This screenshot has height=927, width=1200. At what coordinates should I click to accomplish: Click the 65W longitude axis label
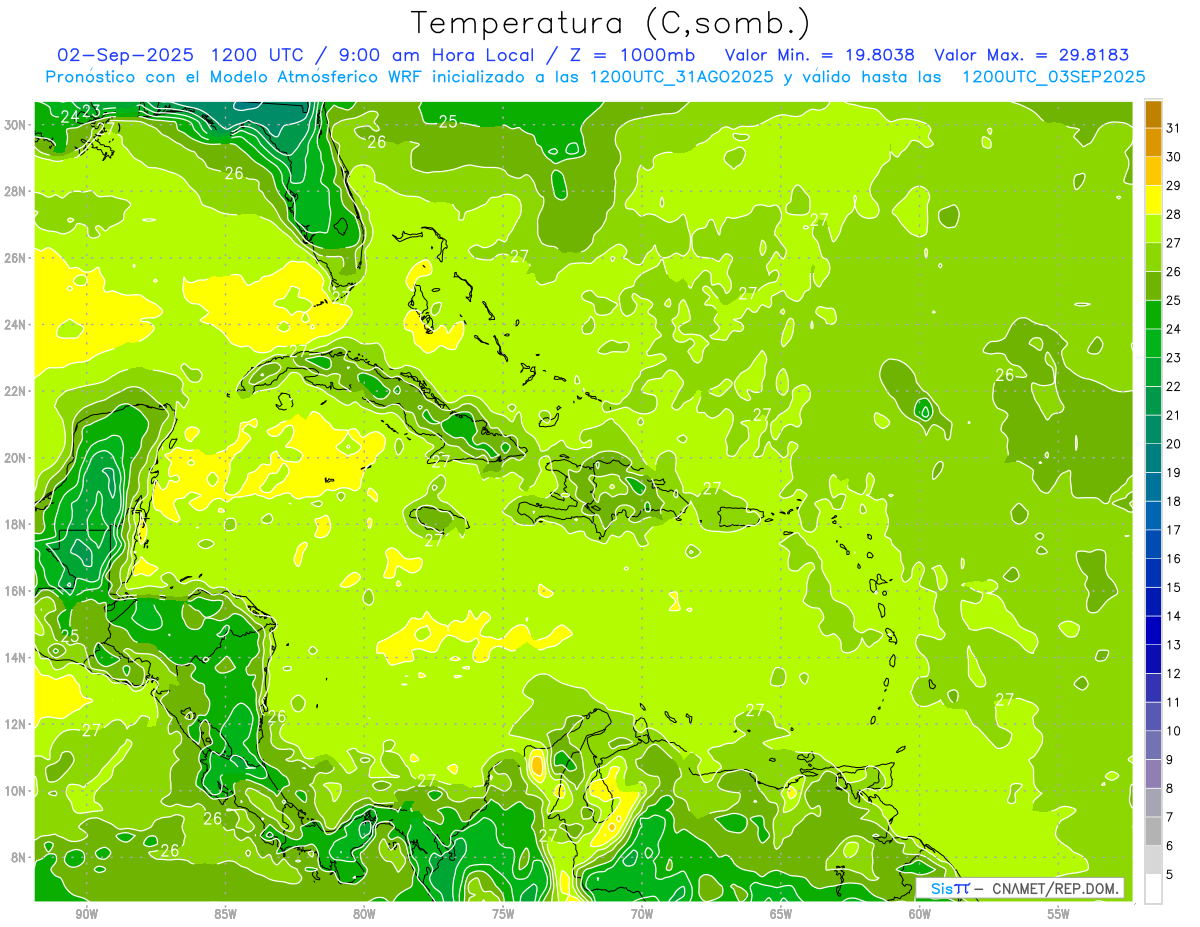781,914
